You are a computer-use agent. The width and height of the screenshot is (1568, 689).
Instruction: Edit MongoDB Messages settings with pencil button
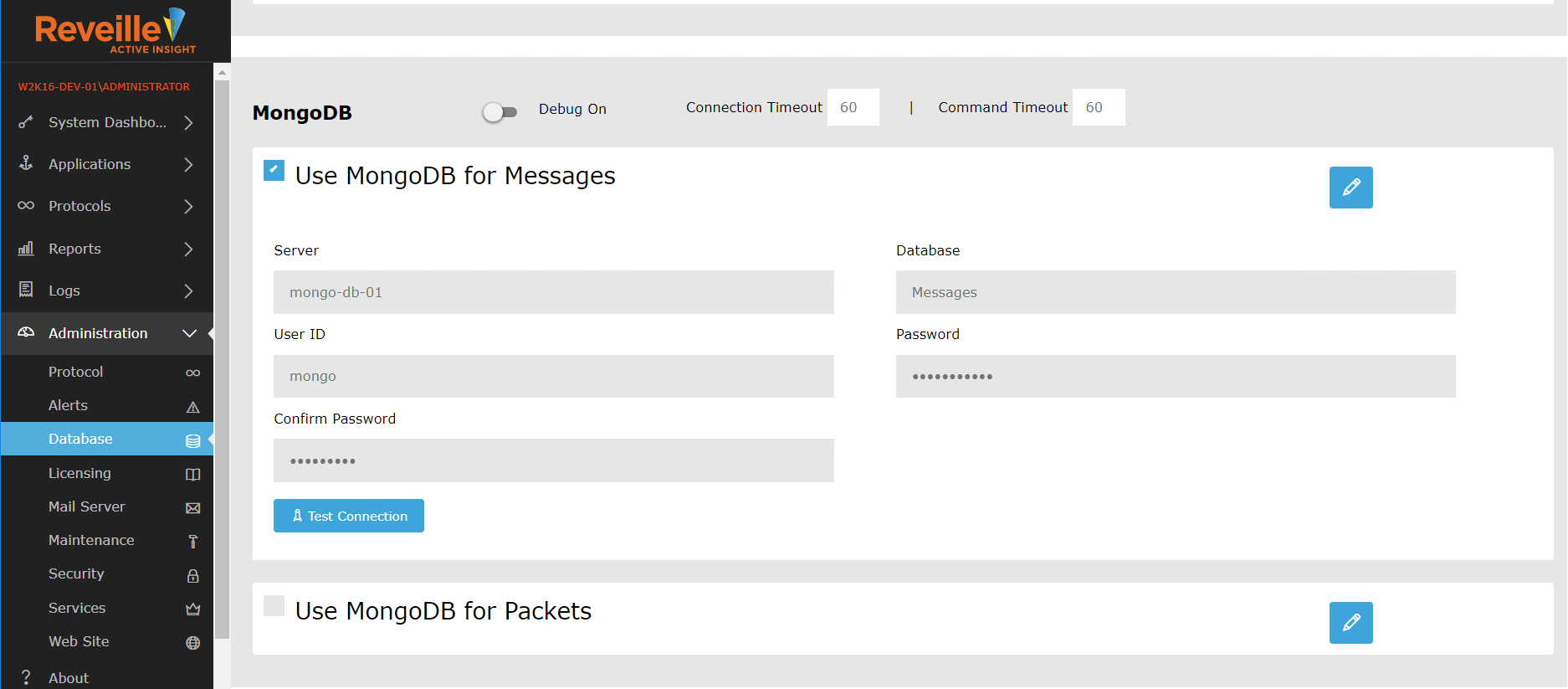coord(1350,188)
